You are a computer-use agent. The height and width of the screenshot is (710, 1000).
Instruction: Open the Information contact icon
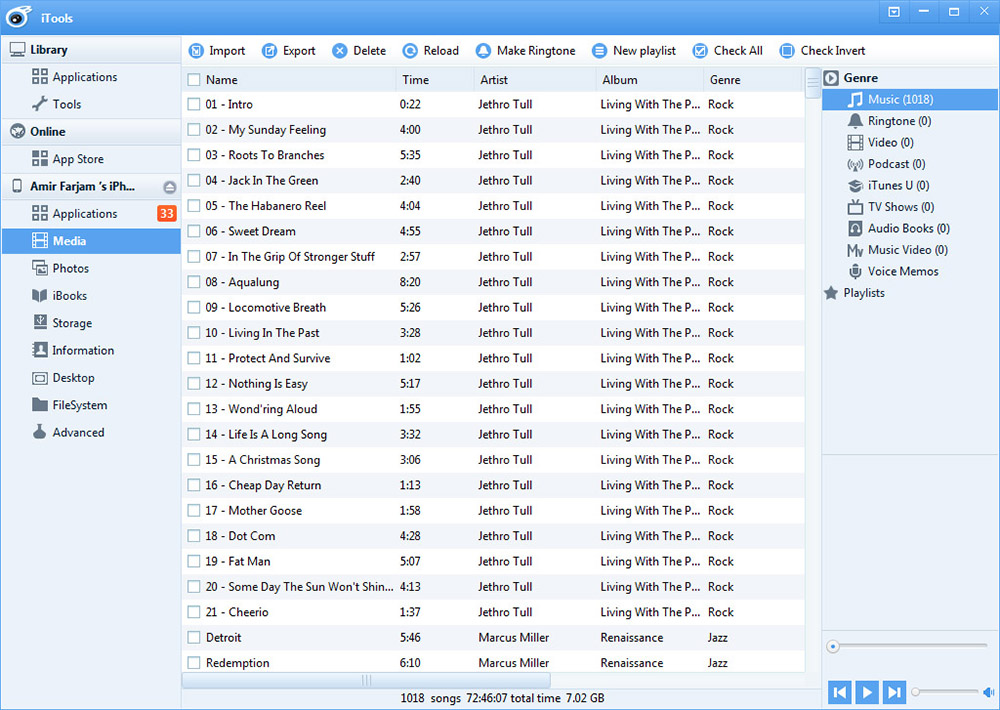[40, 350]
